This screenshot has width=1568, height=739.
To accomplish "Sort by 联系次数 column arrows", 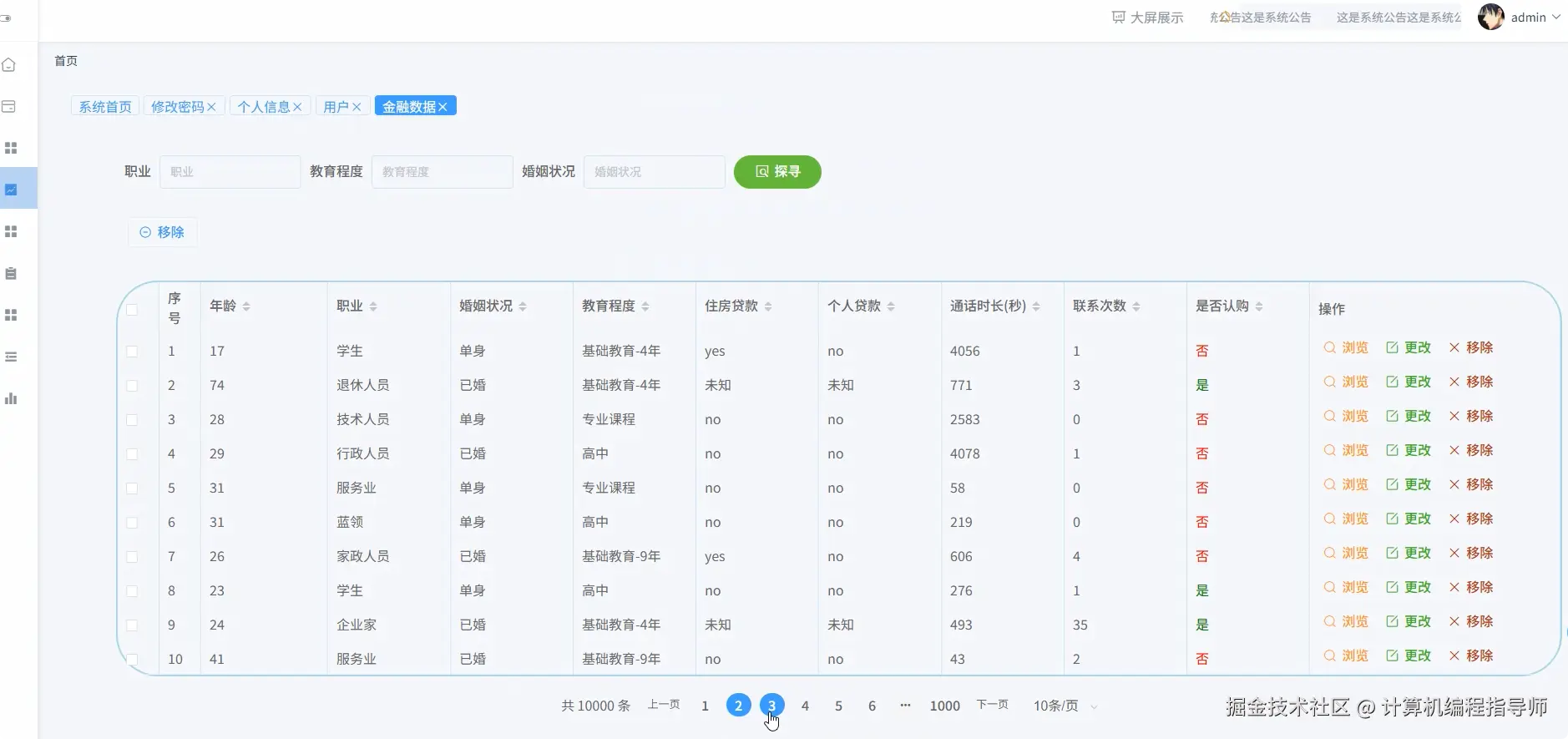I will [1136, 306].
